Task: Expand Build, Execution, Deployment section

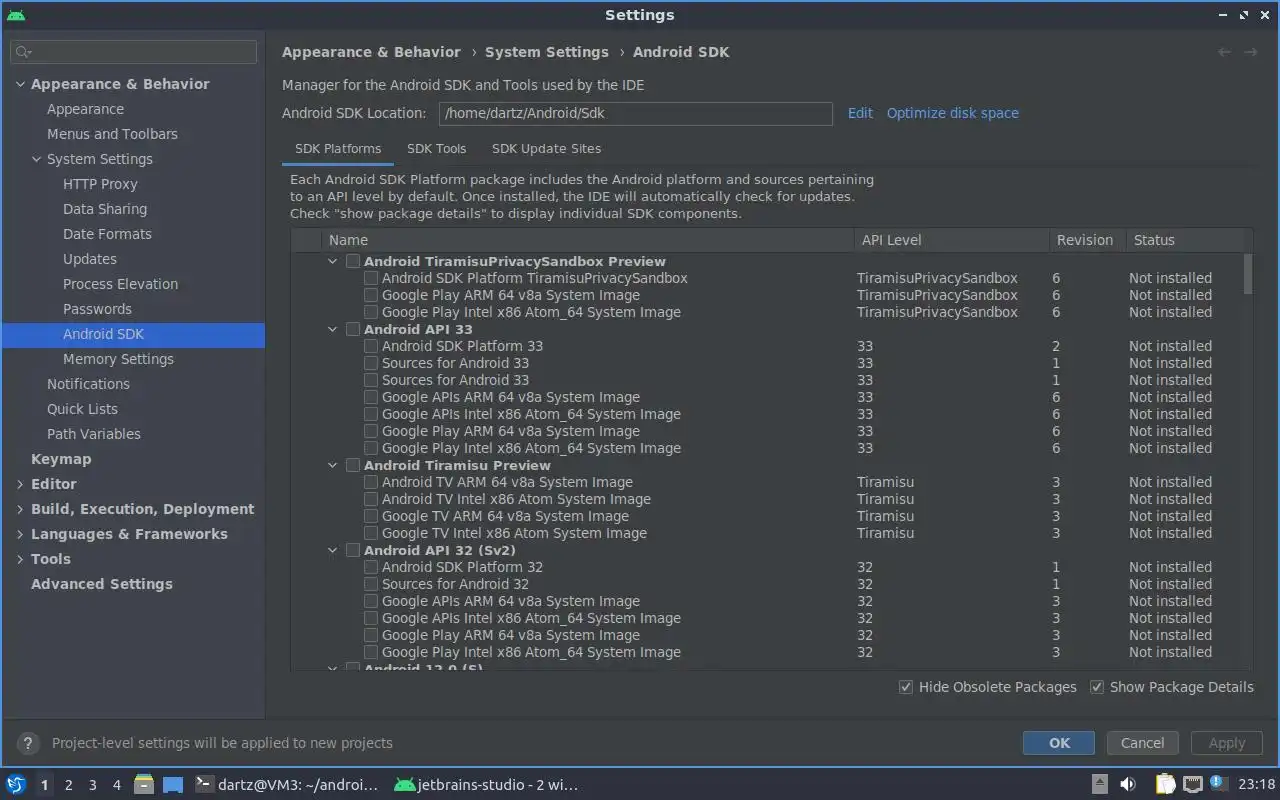Action: click(20, 509)
